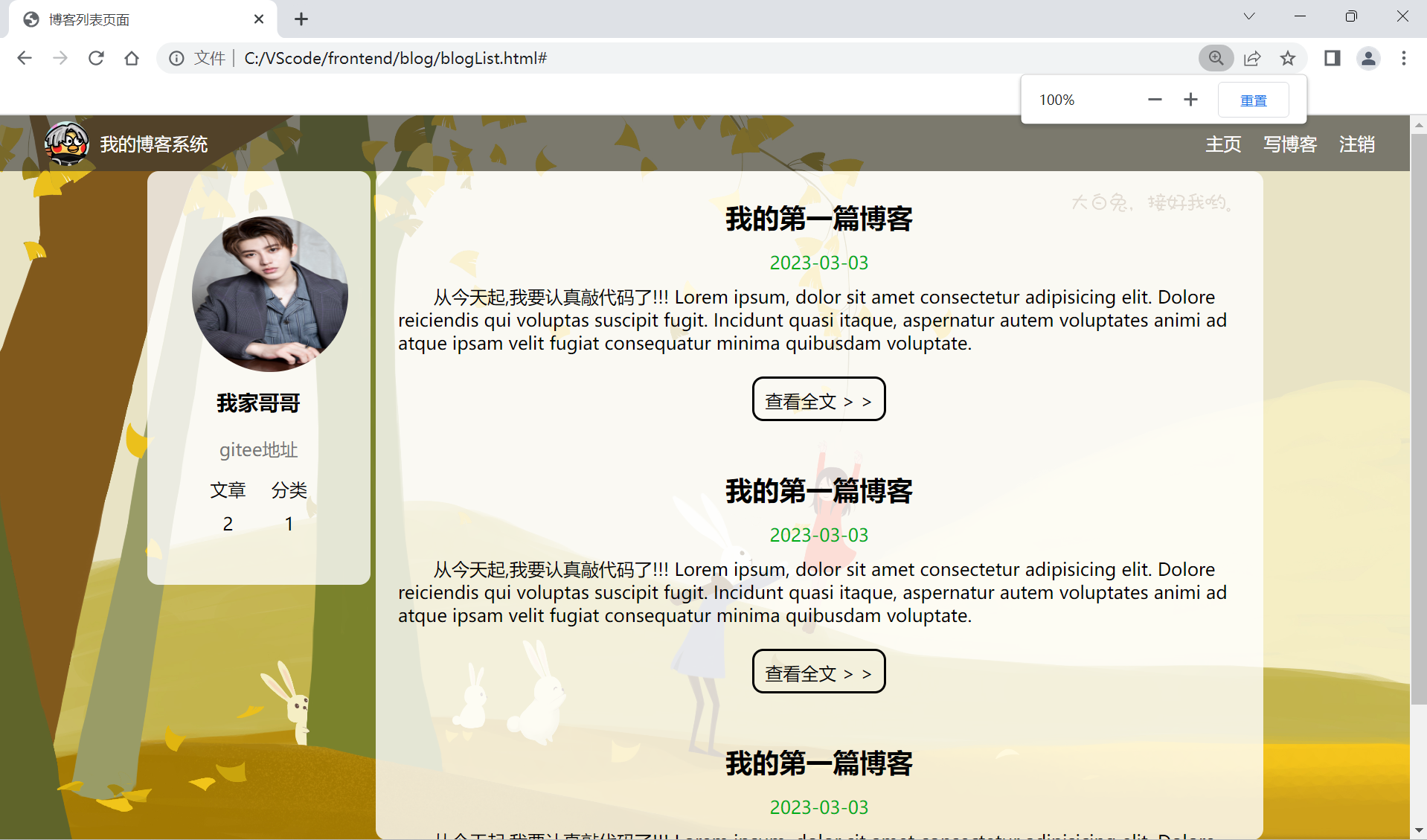
Task: Open a new browser tab
Action: coord(301,19)
